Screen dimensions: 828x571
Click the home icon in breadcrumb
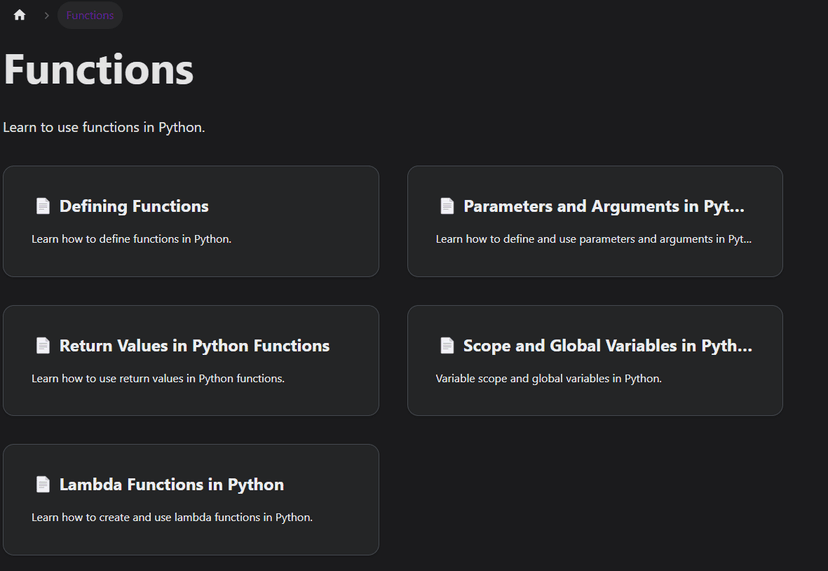coord(19,15)
